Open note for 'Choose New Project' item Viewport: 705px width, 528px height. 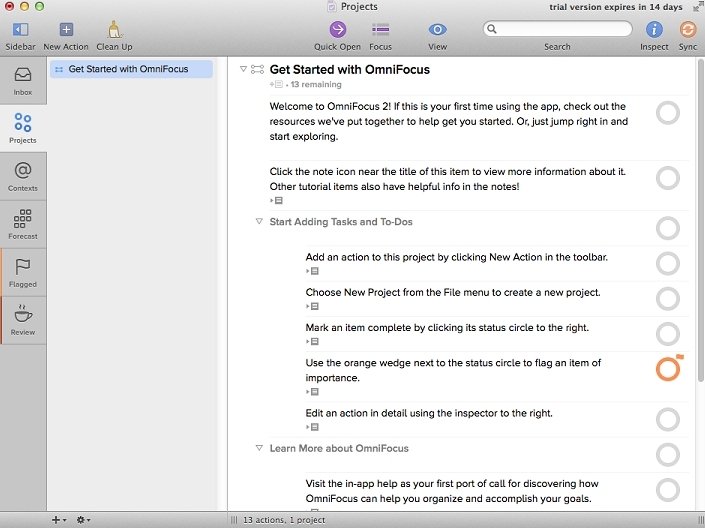click(312, 306)
